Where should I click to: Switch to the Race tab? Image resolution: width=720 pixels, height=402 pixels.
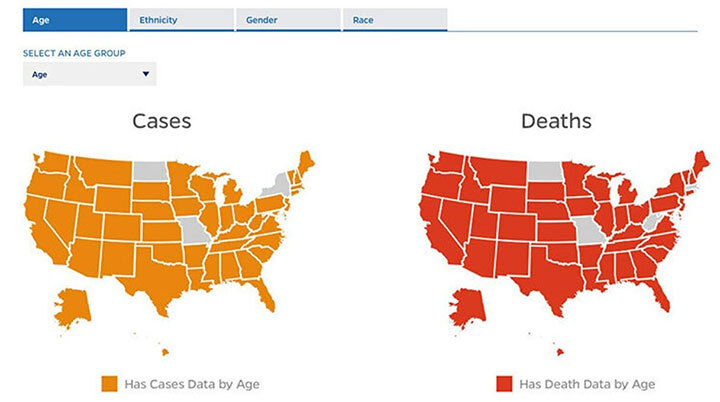click(395, 20)
